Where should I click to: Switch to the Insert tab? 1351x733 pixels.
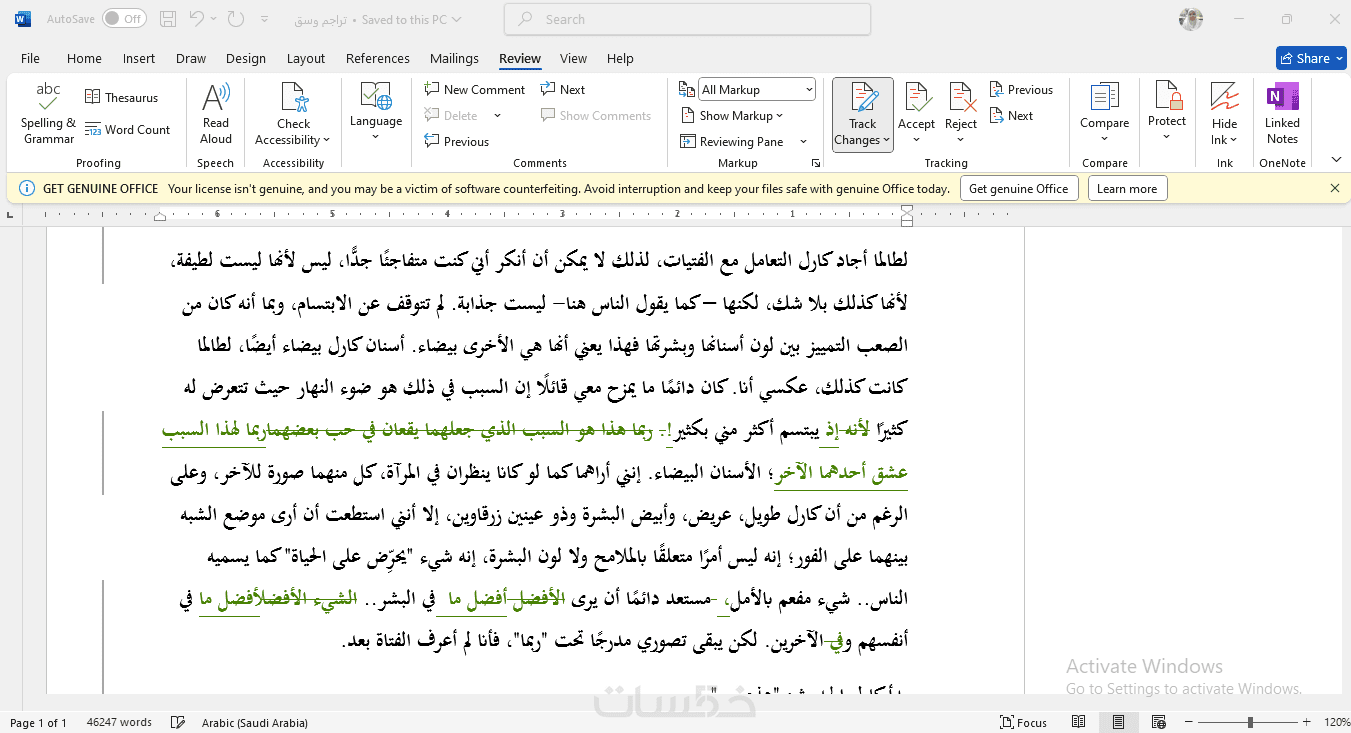139,58
